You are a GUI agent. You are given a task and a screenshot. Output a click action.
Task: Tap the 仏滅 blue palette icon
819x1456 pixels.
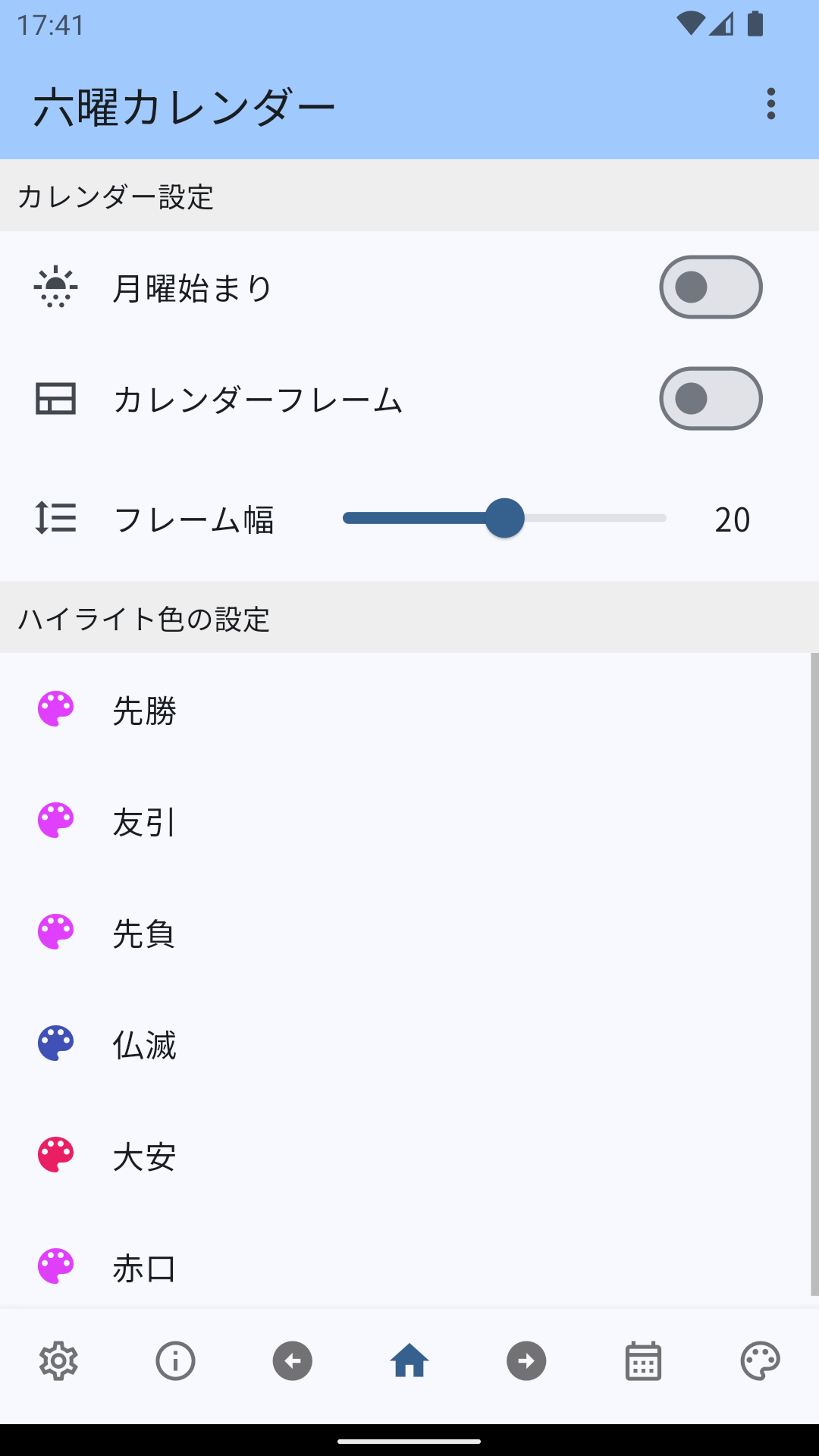pyautogui.click(x=56, y=1043)
